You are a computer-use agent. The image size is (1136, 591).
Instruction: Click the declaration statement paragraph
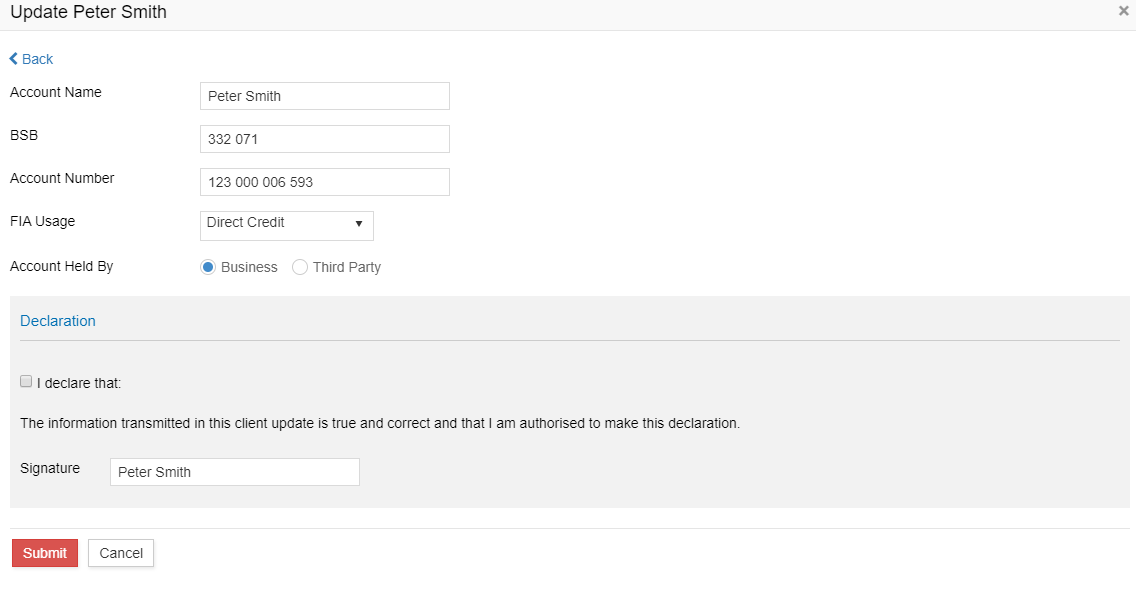380,423
